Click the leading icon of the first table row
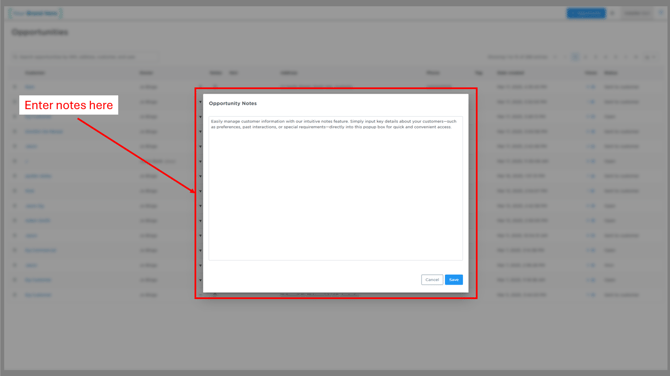Image resolution: width=670 pixels, height=376 pixels. (15, 87)
